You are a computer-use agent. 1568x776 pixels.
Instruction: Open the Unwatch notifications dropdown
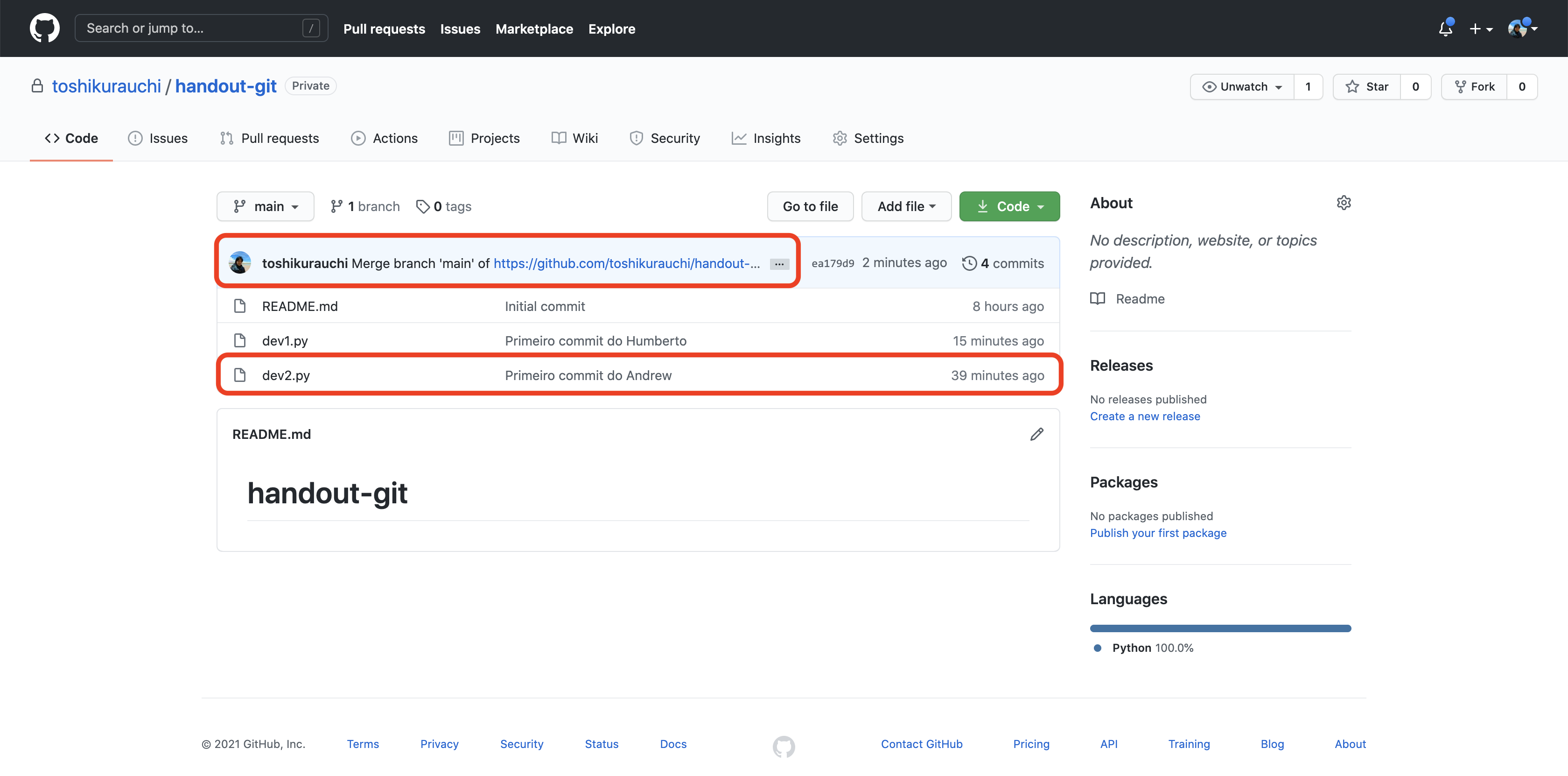1242,86
